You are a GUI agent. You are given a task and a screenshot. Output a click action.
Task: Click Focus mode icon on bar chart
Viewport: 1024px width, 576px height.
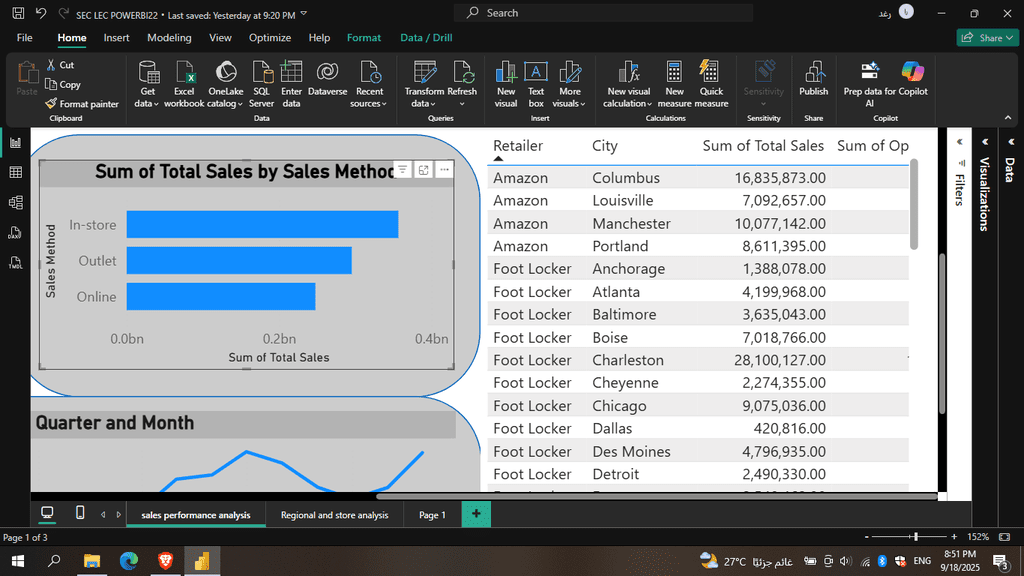coord(424,170)
